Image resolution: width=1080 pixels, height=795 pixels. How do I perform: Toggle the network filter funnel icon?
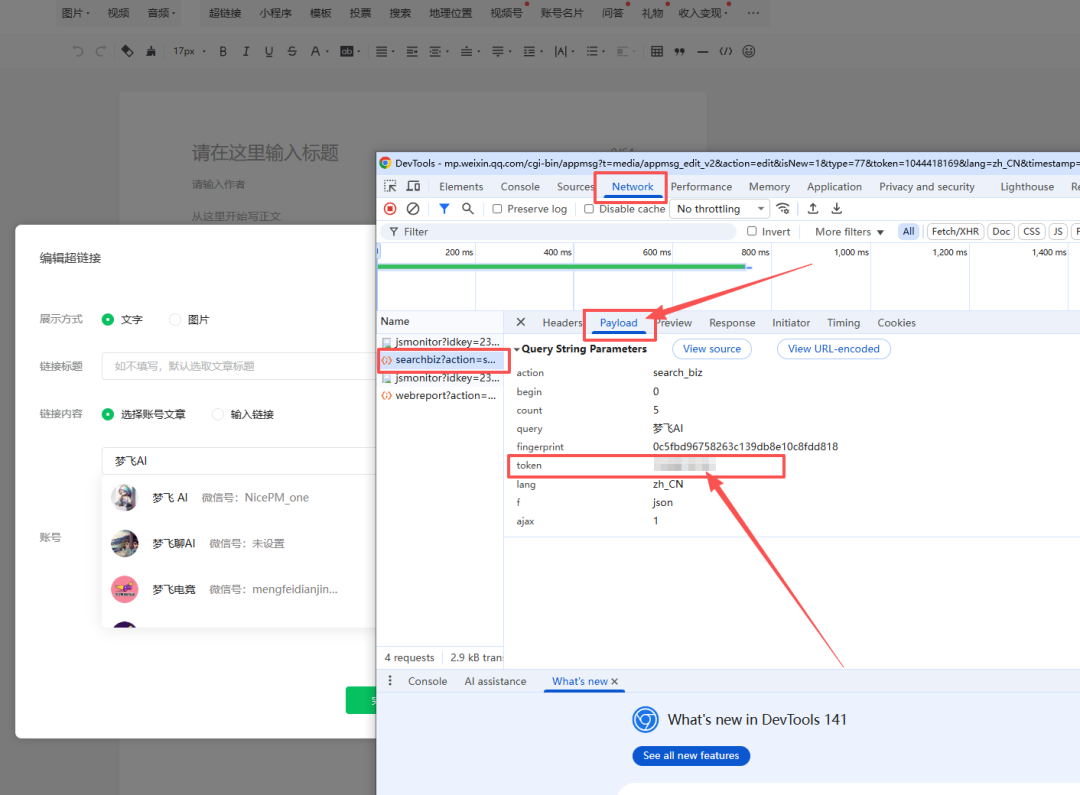(x=444, y=209)
